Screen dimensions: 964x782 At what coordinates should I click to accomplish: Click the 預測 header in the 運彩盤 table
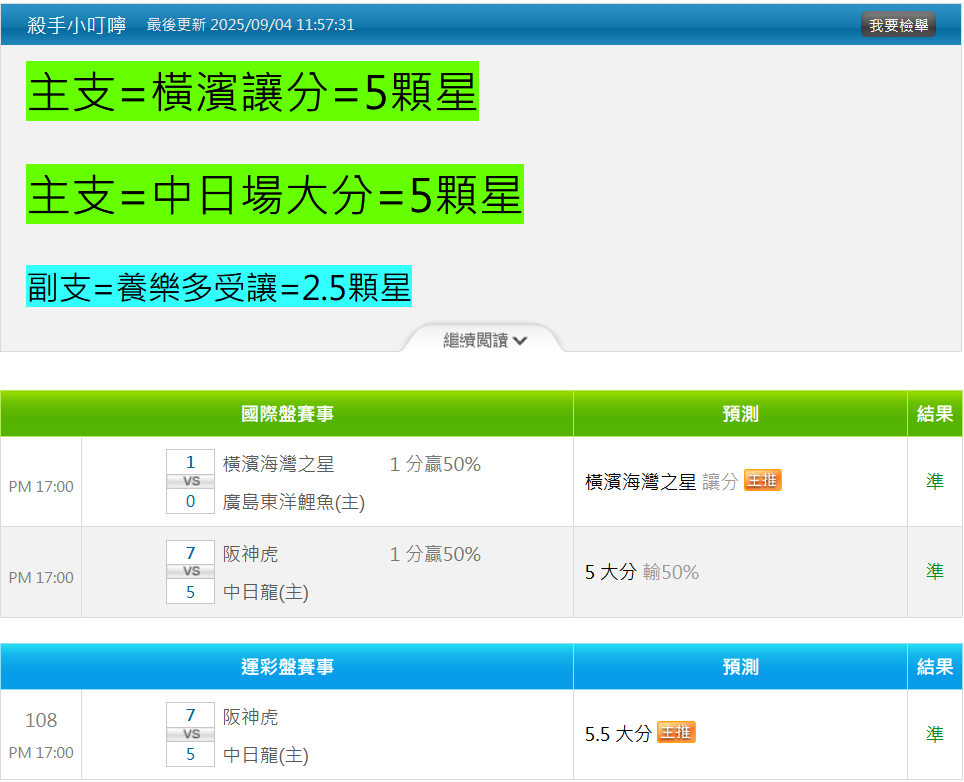[x=740, y=667]
